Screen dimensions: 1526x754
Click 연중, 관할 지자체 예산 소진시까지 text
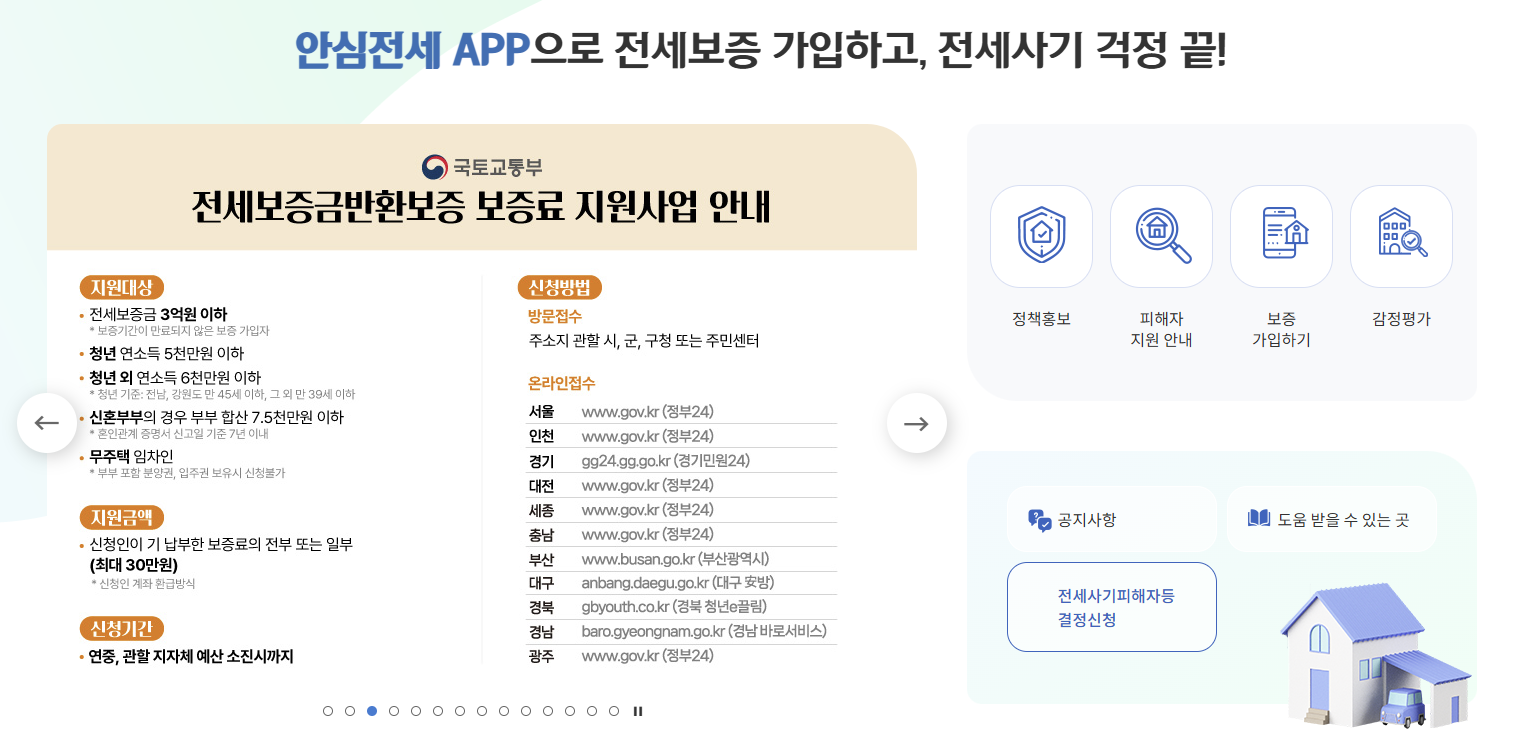pyautogui.click(x=190, y=657)
